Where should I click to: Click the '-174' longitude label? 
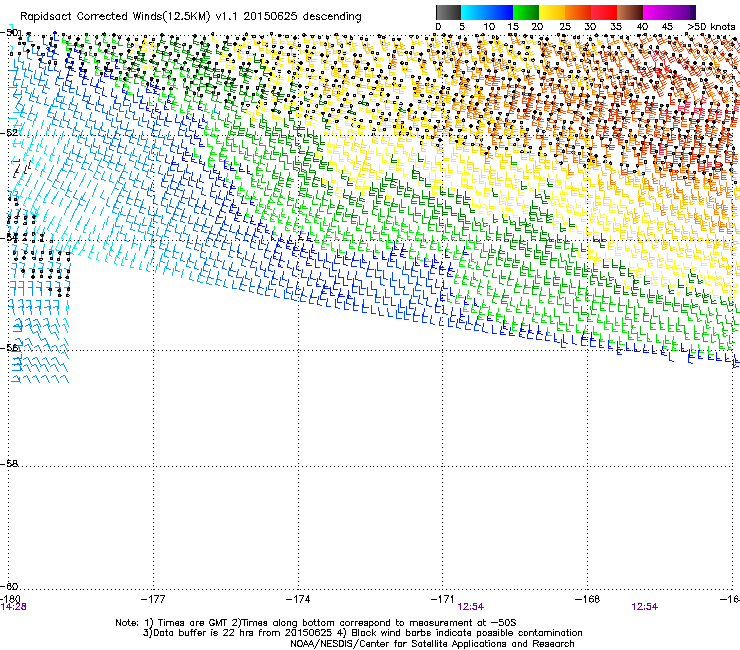coord(298,599)
